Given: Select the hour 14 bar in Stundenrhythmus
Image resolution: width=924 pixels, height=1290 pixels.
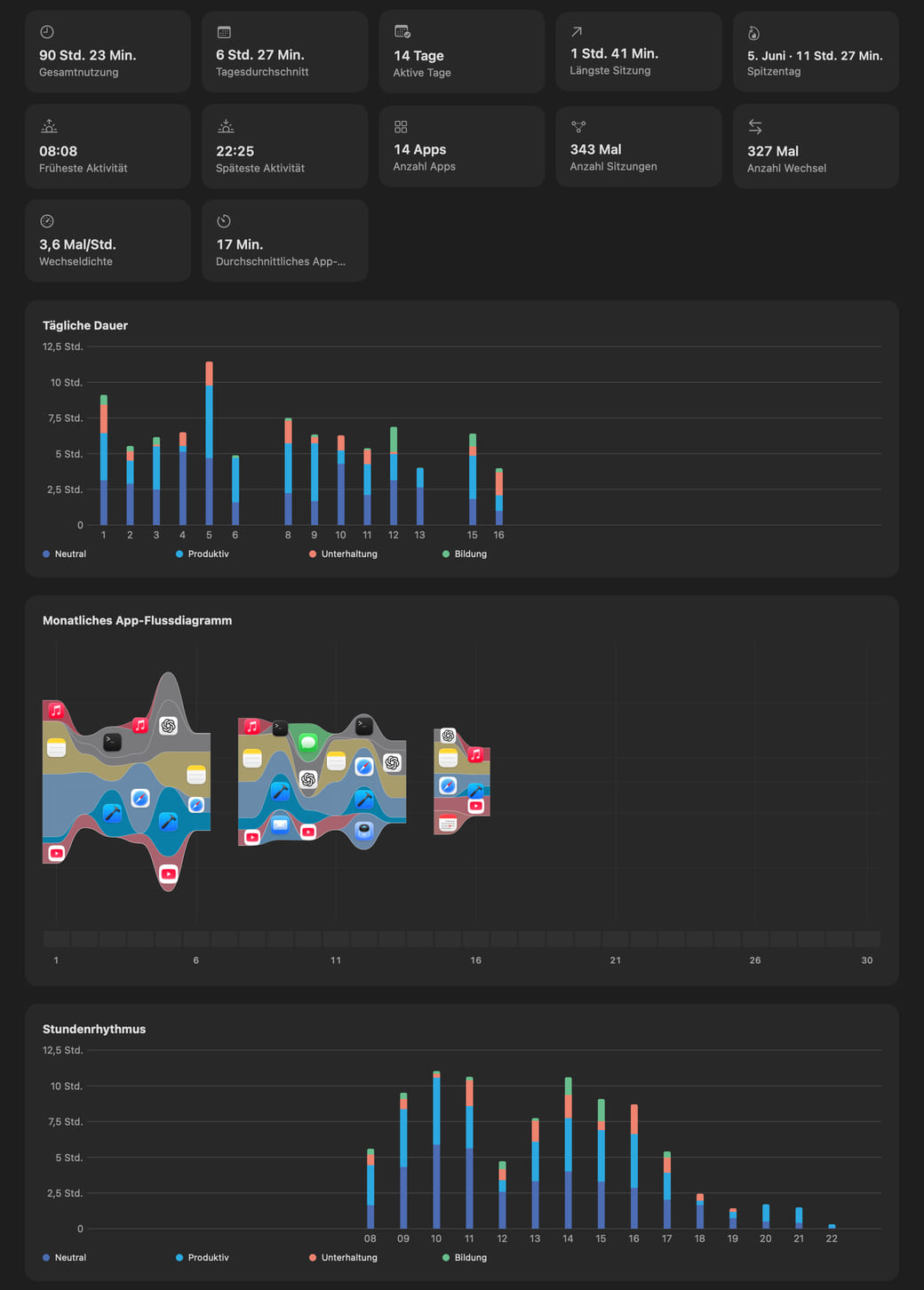Looking at the screenshot, I should click(568, 1153).
